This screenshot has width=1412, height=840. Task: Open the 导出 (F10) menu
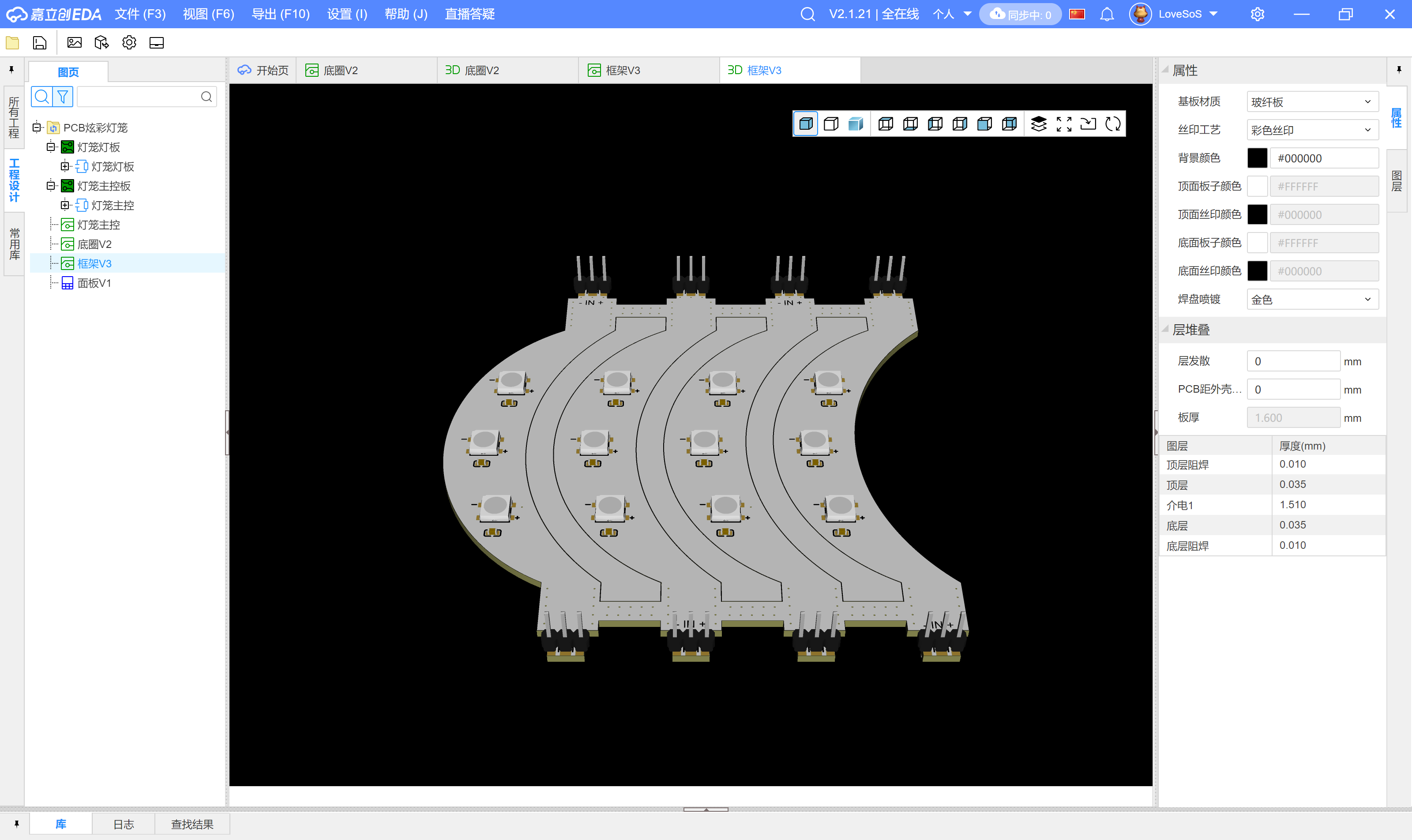click(280, 14)
